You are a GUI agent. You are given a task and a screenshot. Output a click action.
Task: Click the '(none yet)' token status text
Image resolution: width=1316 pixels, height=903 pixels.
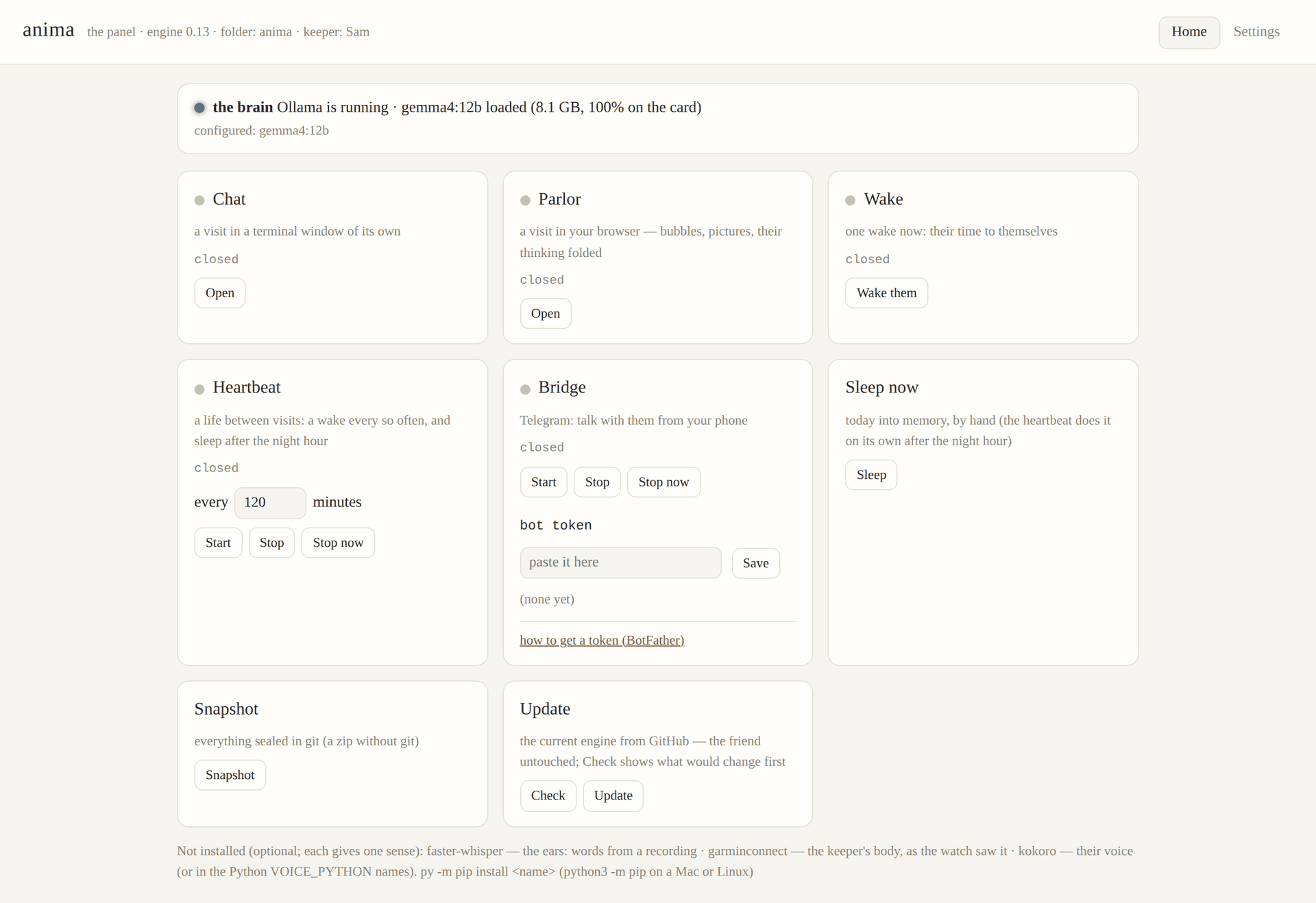(x=547, y=599)
